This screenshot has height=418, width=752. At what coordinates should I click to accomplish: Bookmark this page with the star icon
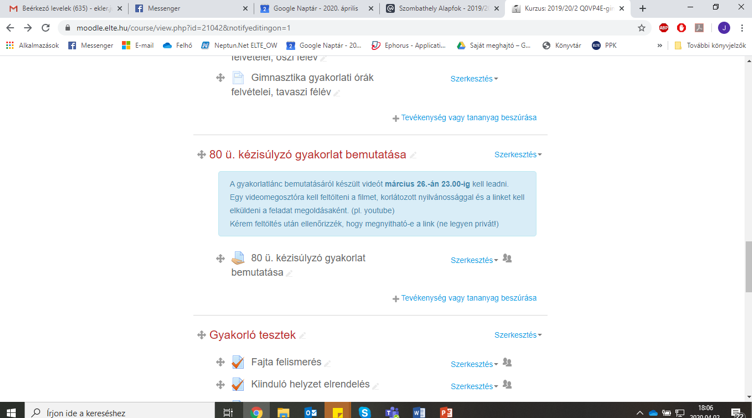click(x=642, y=28)
